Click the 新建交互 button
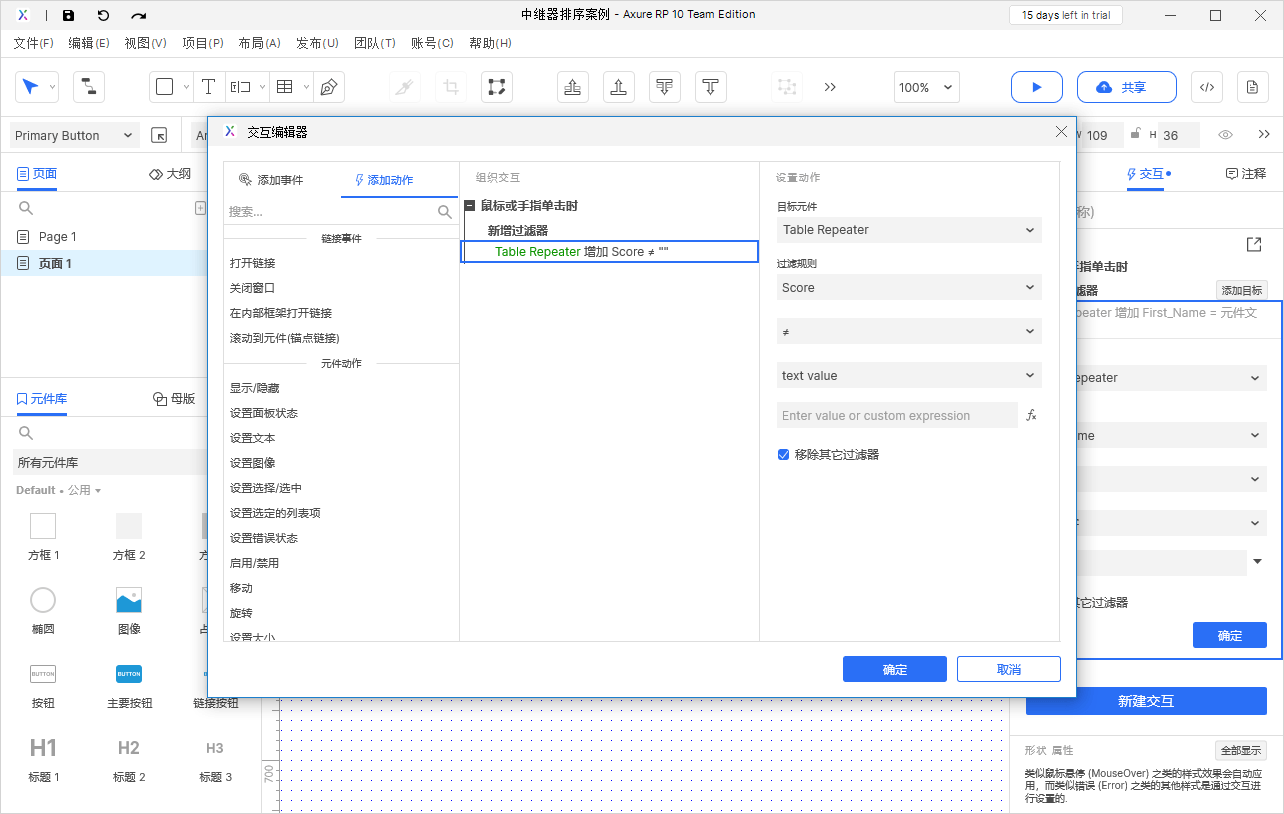Viewport: 1284px width, 814px height. pos(1146,701)
